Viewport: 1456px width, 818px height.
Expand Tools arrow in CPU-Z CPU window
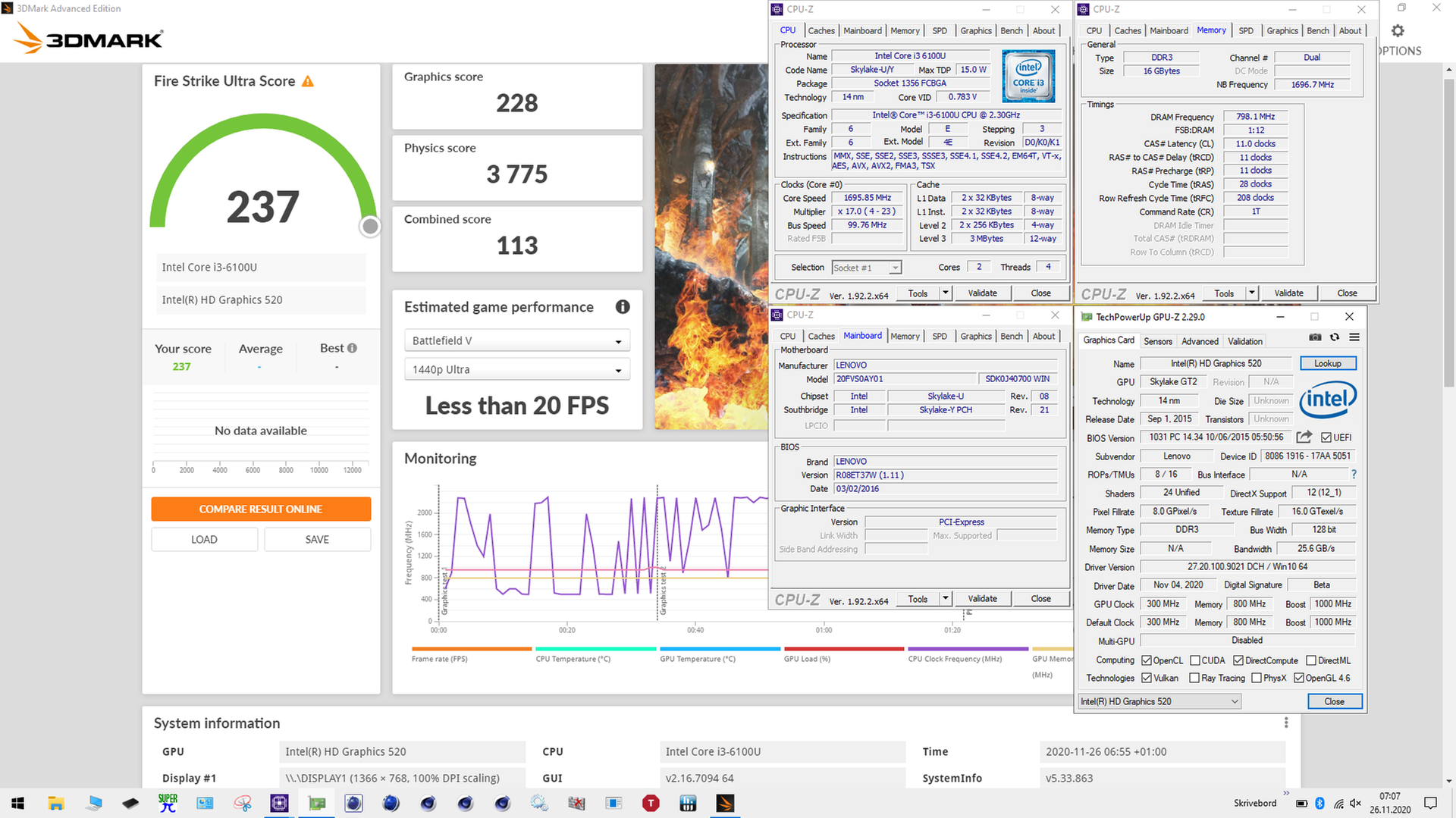click(946, 293)
